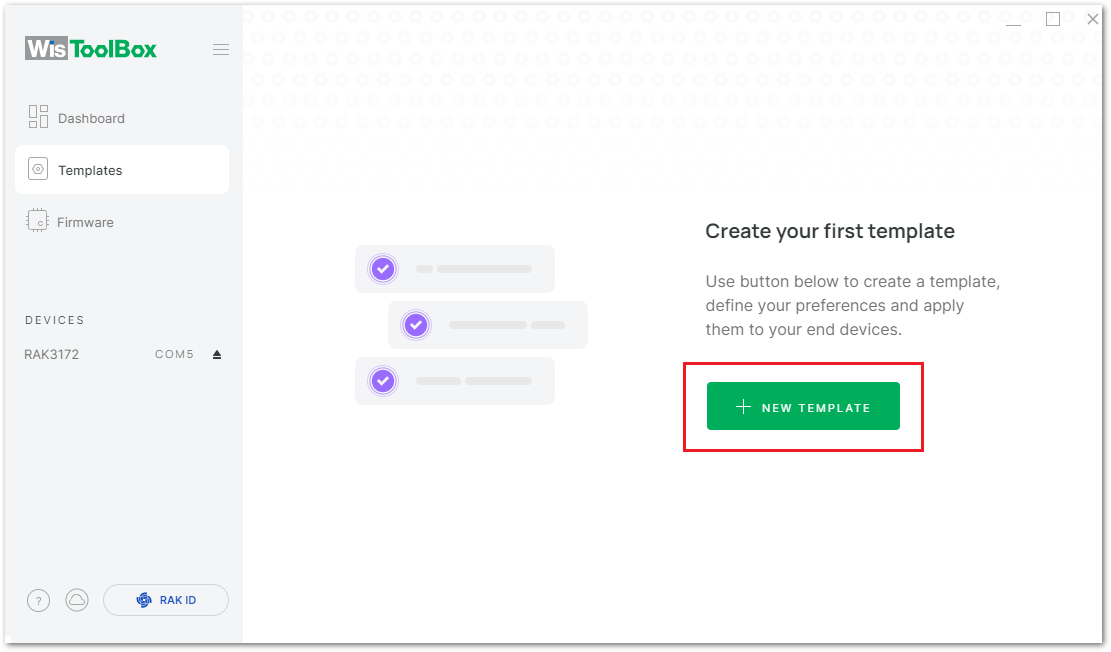Viewport: 1111px width, 652px height.
Task: Eject the RAK3172 device with the triangle icon
Action: [217, 354]
